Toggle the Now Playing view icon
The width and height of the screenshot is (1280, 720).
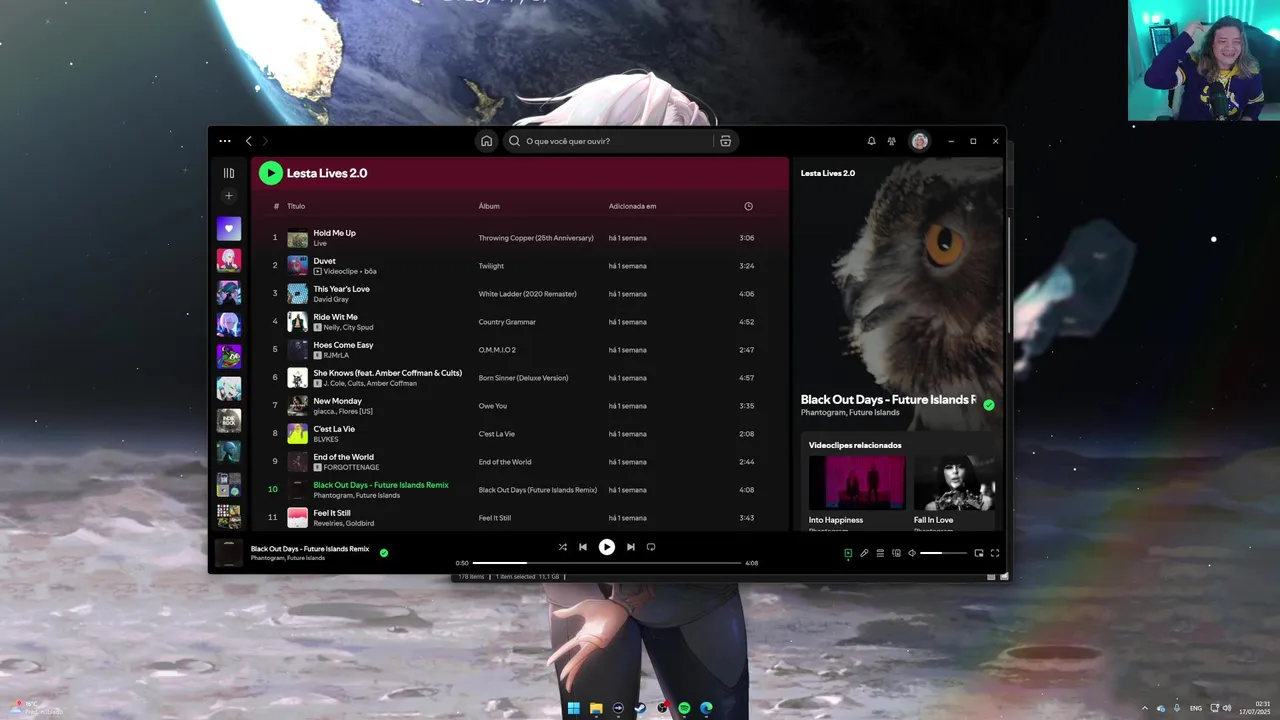pos(848,553)
